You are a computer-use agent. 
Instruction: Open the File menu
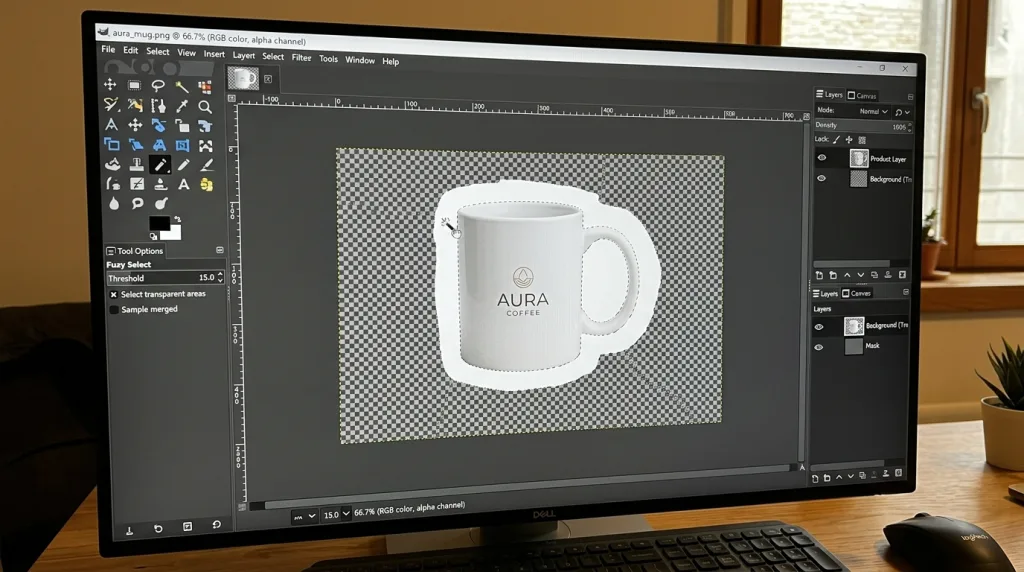pyautogui.click(x=108, y=49)
